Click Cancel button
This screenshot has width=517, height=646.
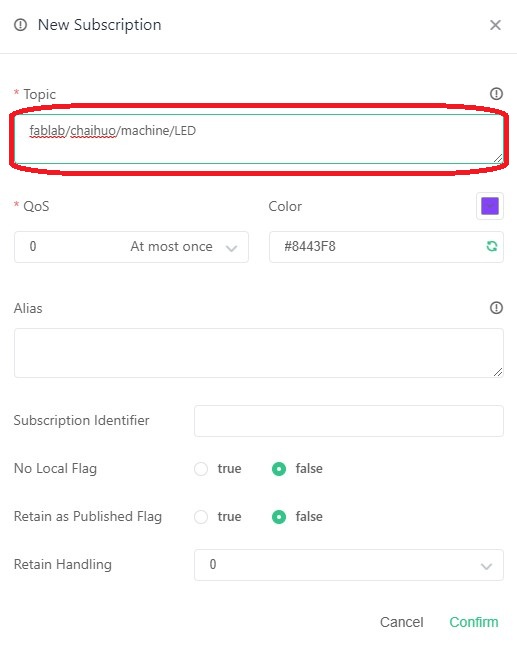(x=401, y=622)
